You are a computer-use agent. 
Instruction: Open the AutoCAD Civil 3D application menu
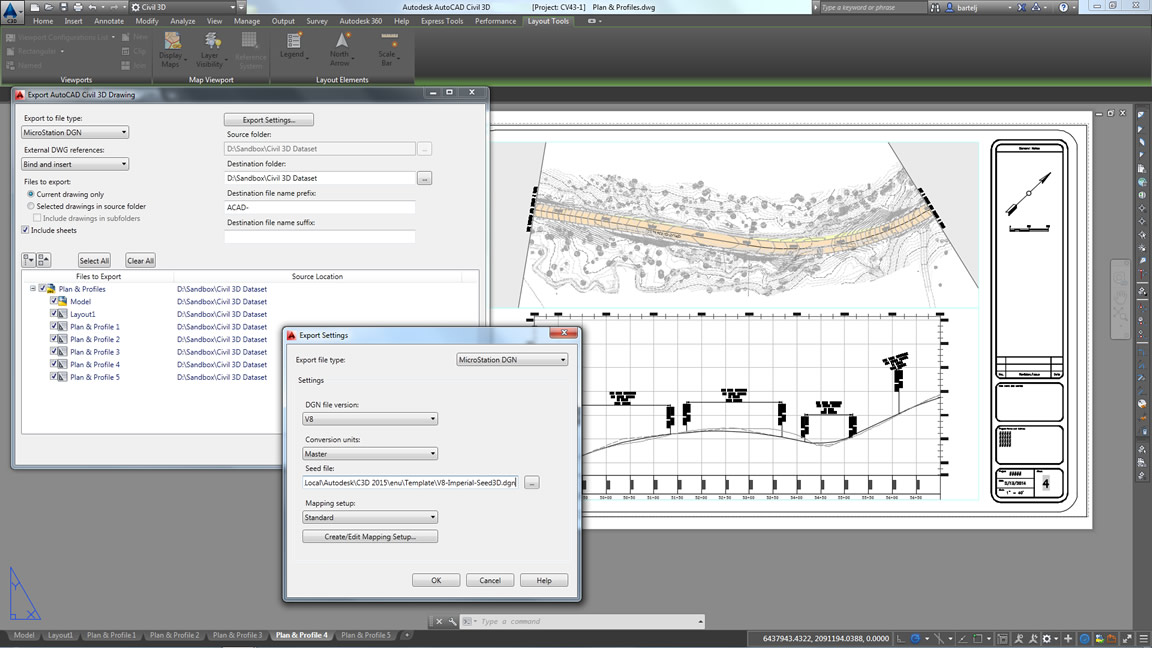12,12
